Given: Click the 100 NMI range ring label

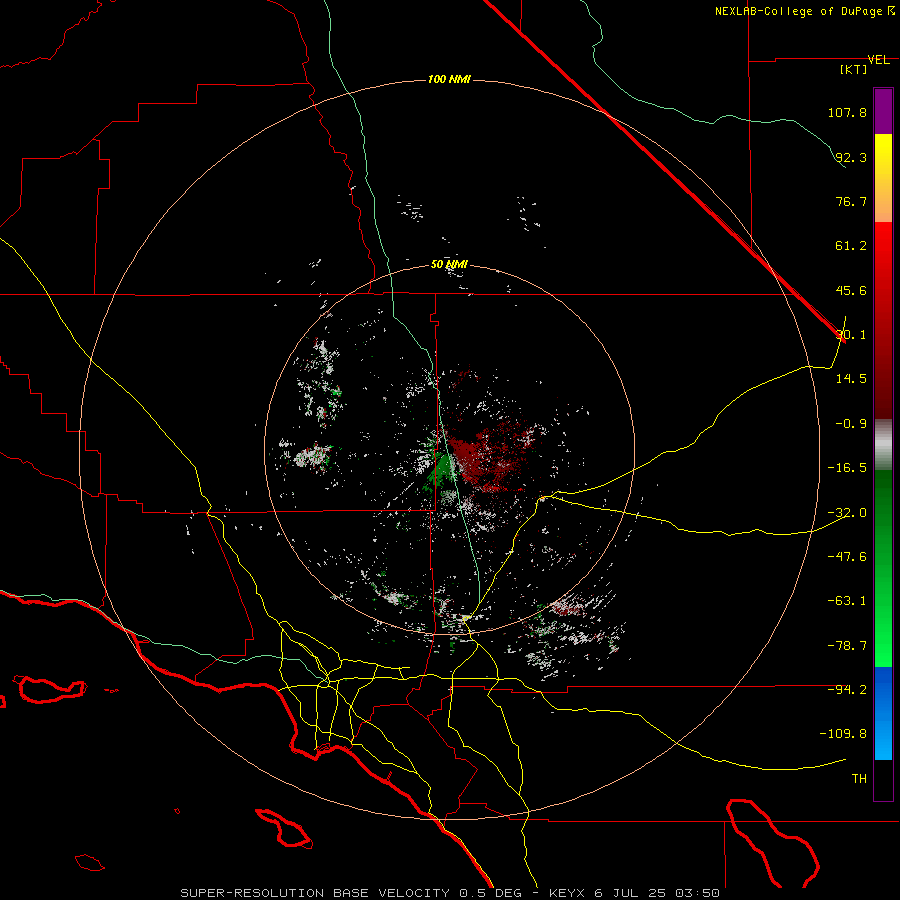Looking at the screenshot, I should coord(449,79).
